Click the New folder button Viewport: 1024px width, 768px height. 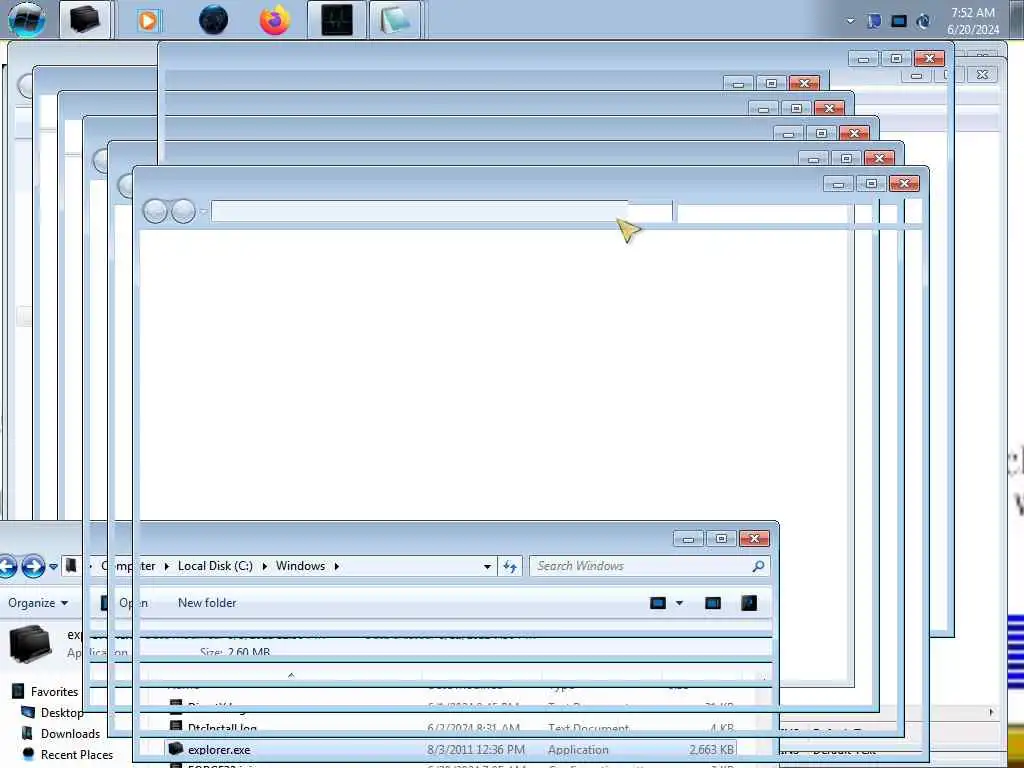[207, 603]
